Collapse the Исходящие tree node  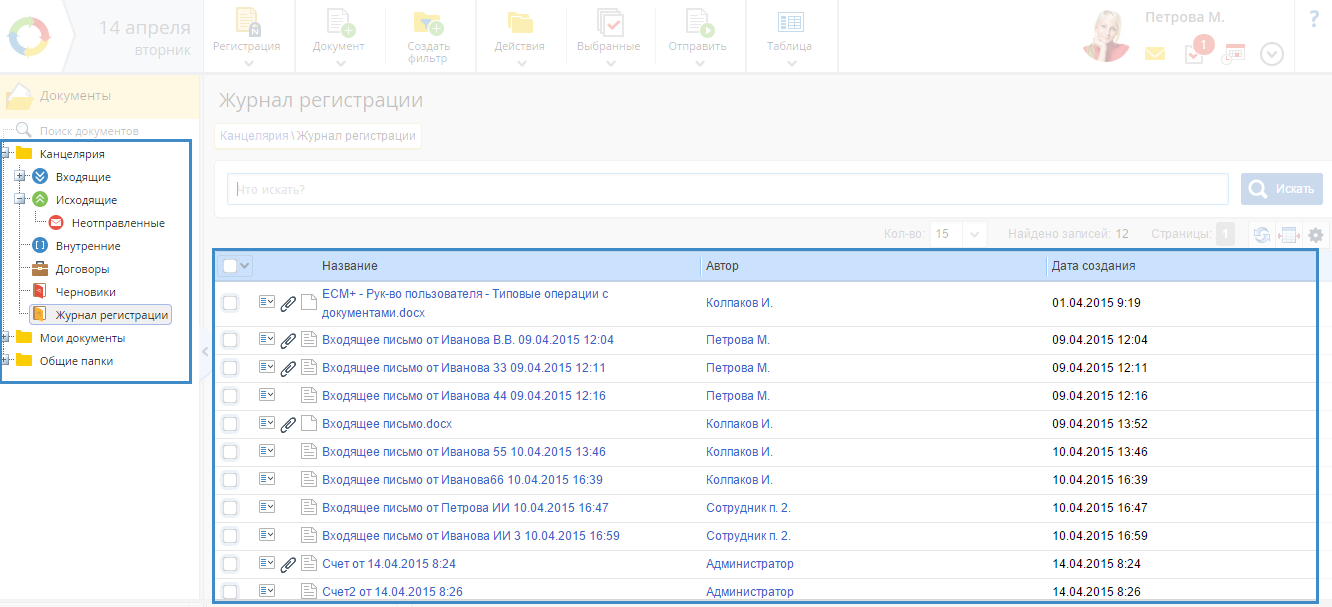point(19,200)
